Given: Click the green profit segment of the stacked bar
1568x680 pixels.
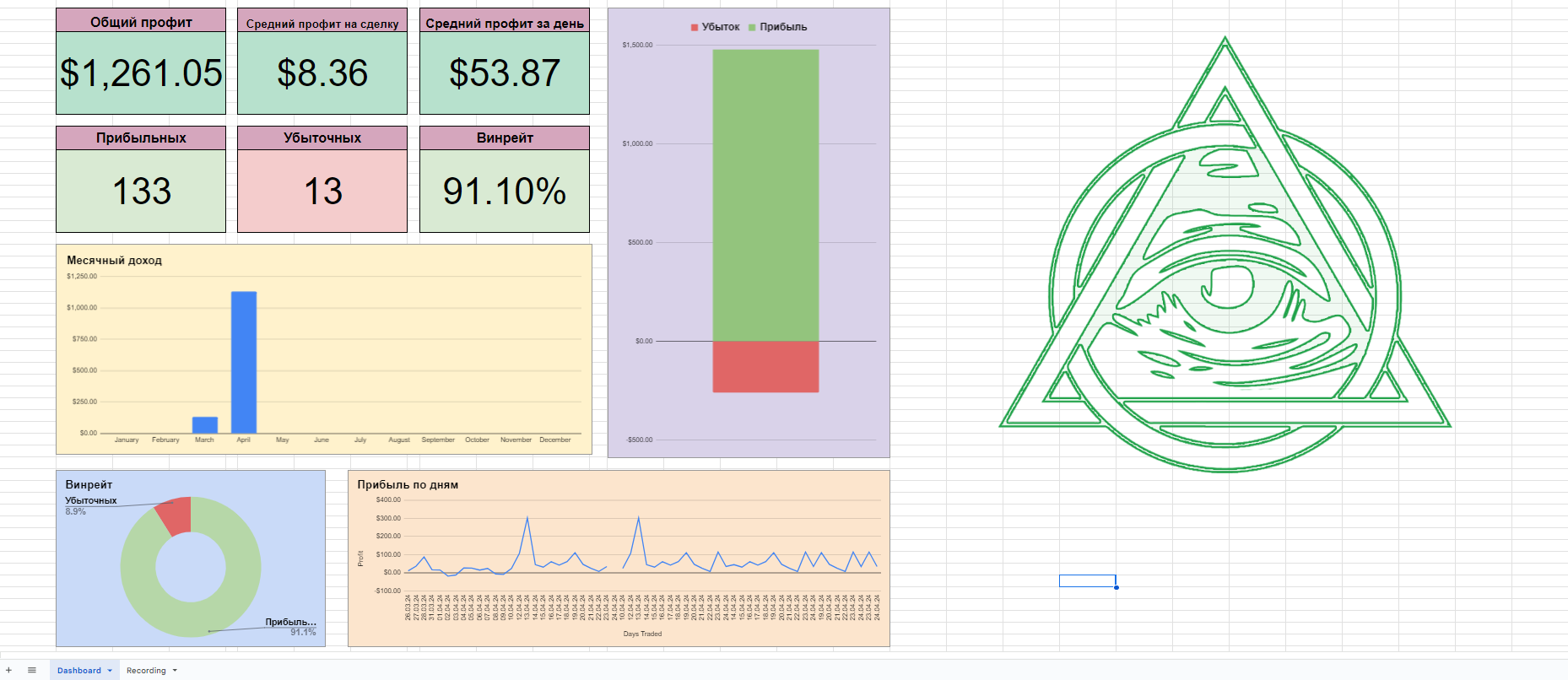Looking at the screenshot, I should coord(765,195).
